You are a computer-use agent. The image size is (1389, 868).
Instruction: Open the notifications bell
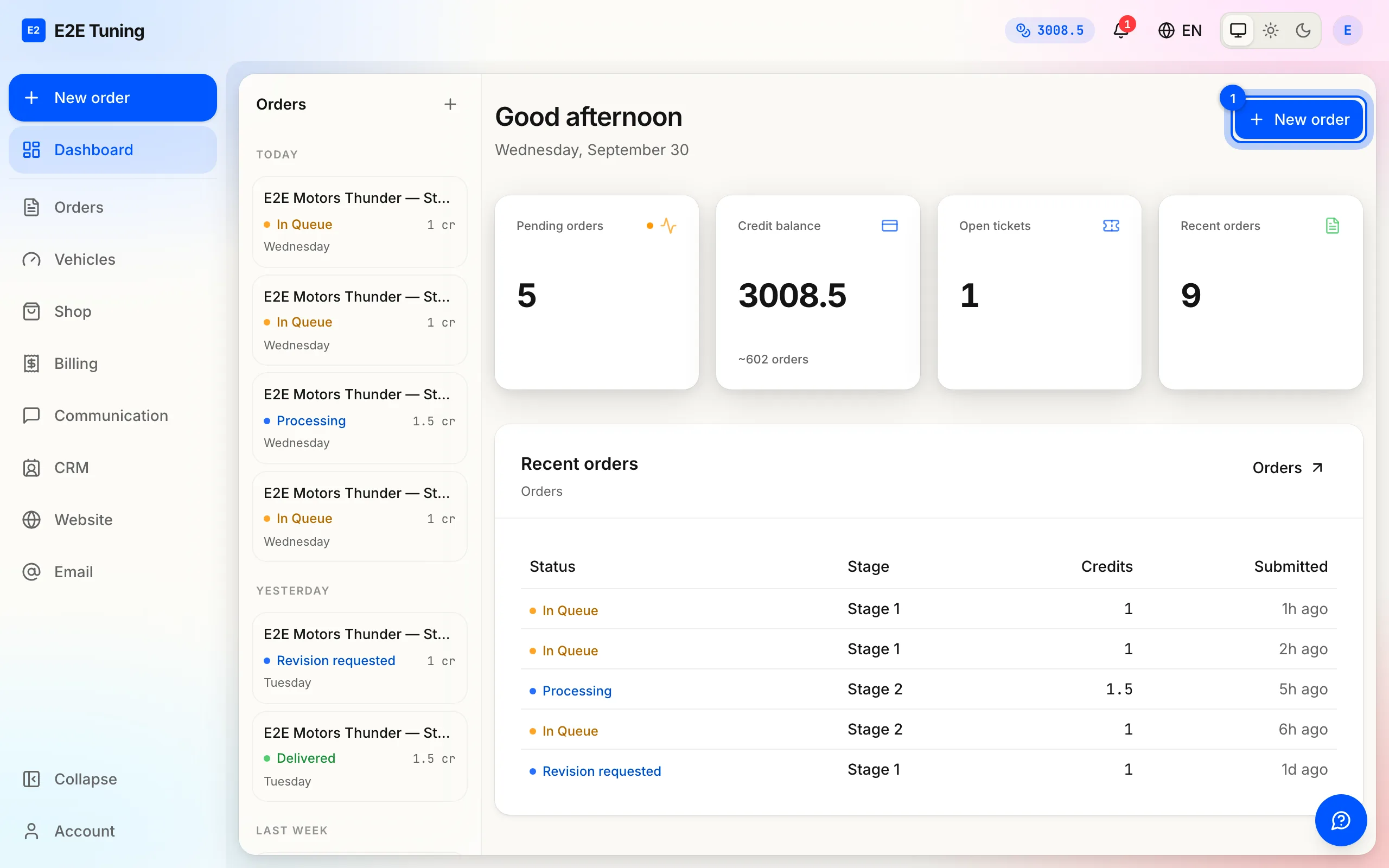[1120, 30]
